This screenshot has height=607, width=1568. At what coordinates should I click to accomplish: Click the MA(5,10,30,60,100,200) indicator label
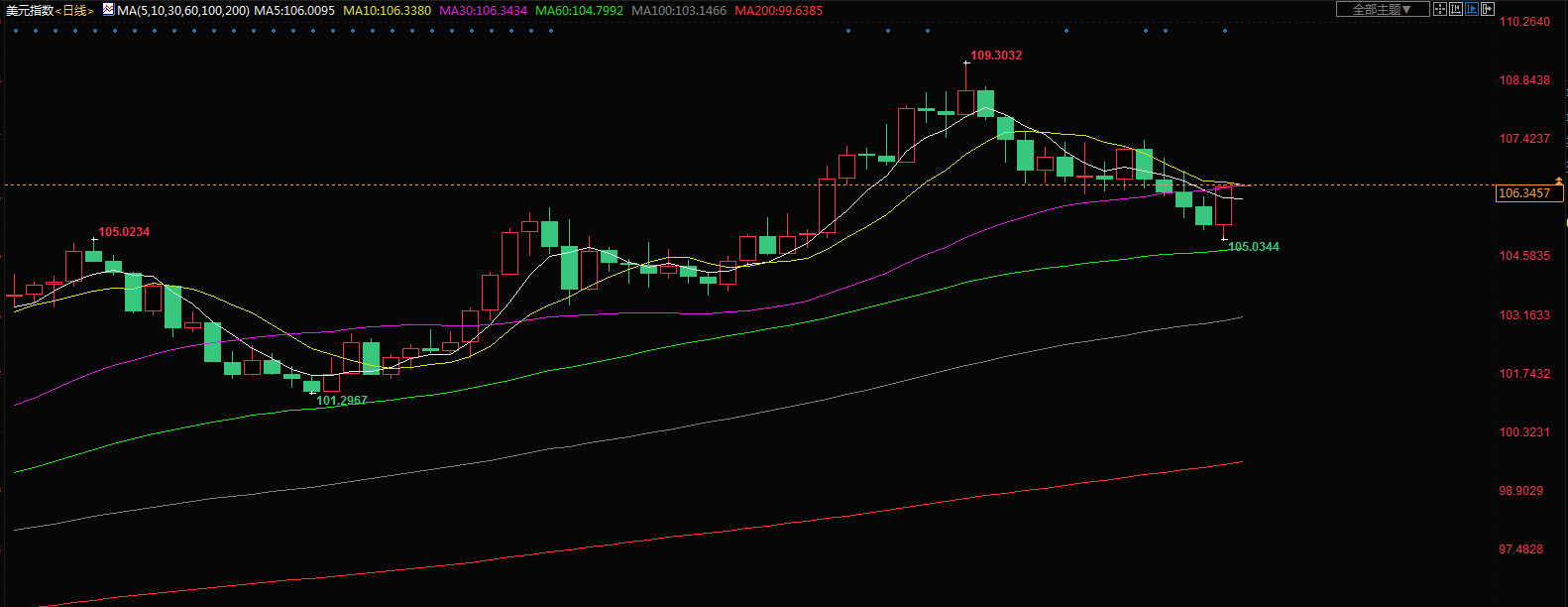pyautogui.click(x=183, y=11)
